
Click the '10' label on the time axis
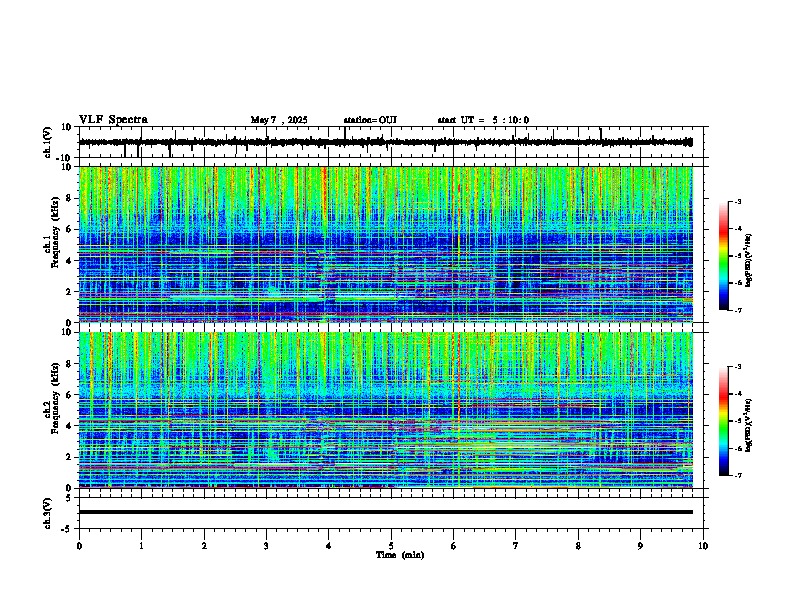pyautogui.click(x=703, y=546)
